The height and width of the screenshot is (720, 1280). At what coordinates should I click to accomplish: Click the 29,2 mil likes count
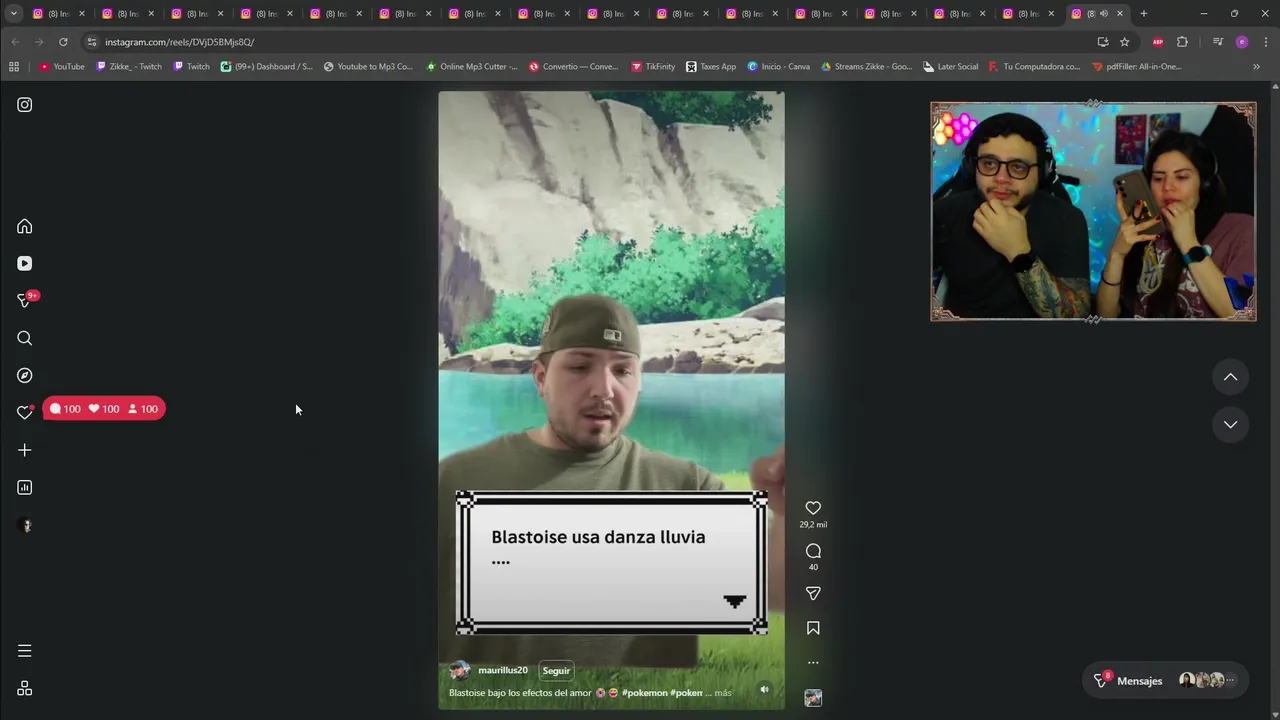coord(813,525)
